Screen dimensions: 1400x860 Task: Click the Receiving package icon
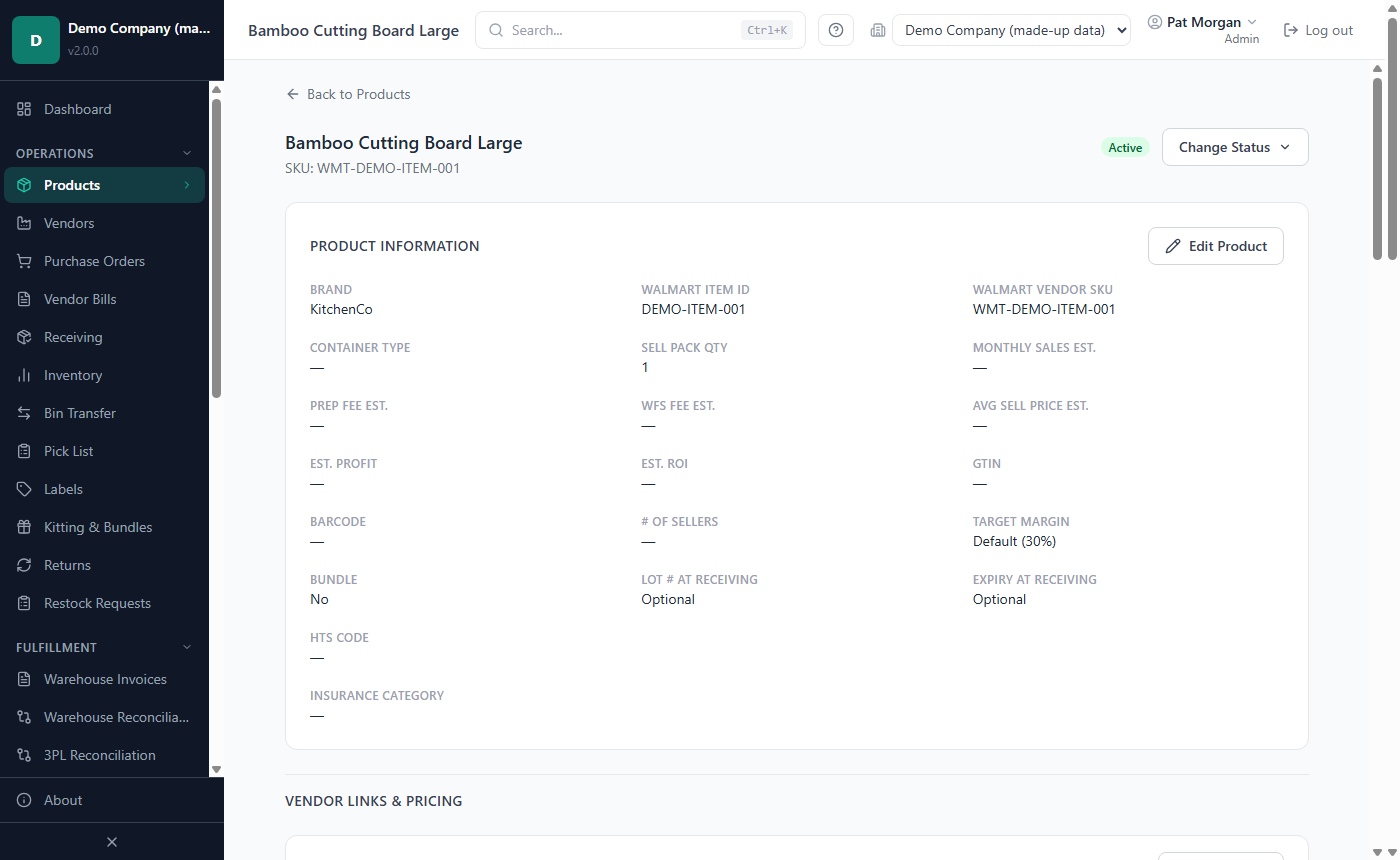[x=24, y=337]
